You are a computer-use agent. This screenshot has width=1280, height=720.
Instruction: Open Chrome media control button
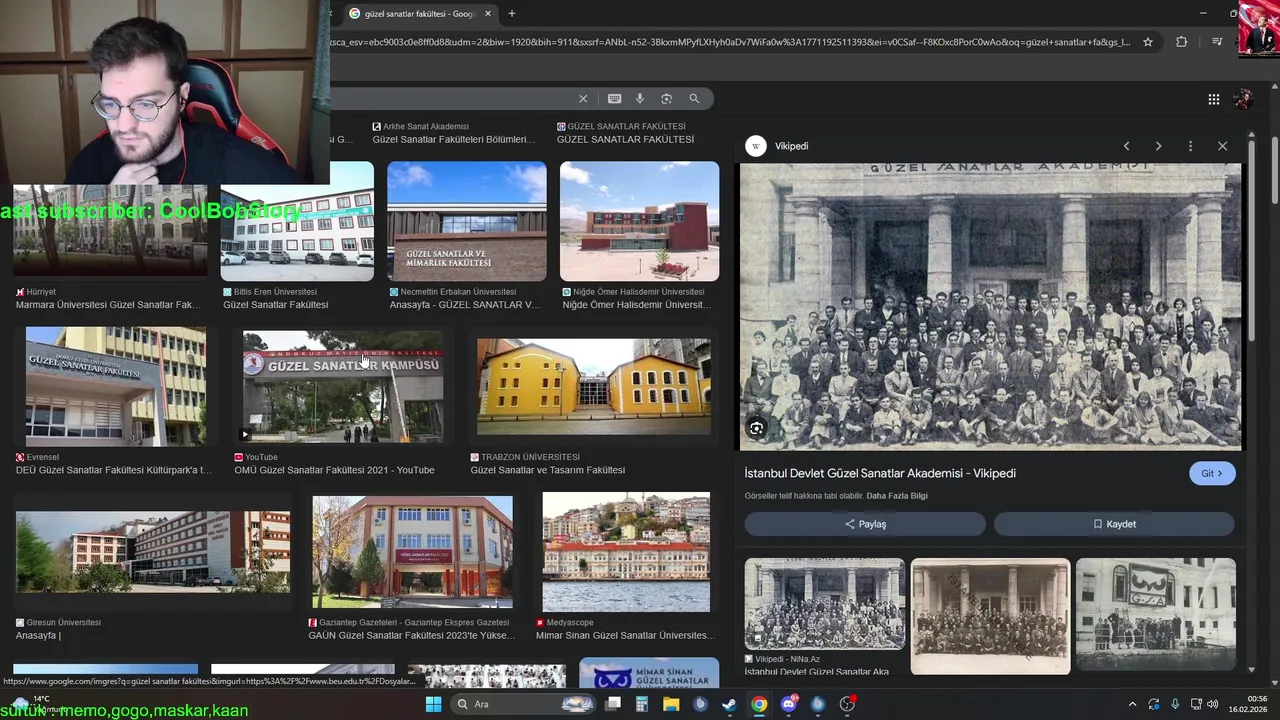point(1217,42)
